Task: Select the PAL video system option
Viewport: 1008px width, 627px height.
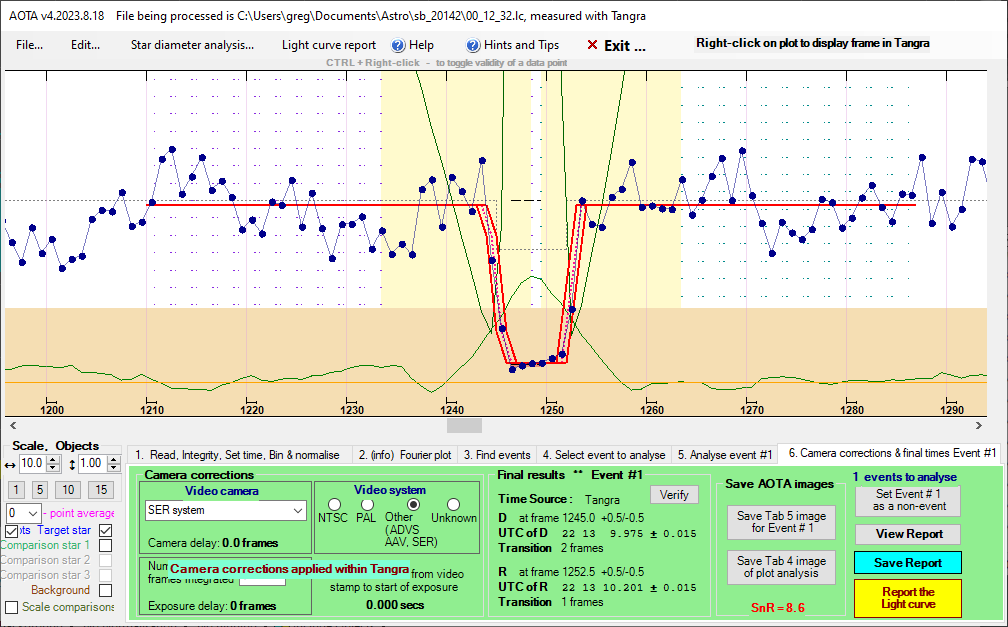Action: pos(367,505)
